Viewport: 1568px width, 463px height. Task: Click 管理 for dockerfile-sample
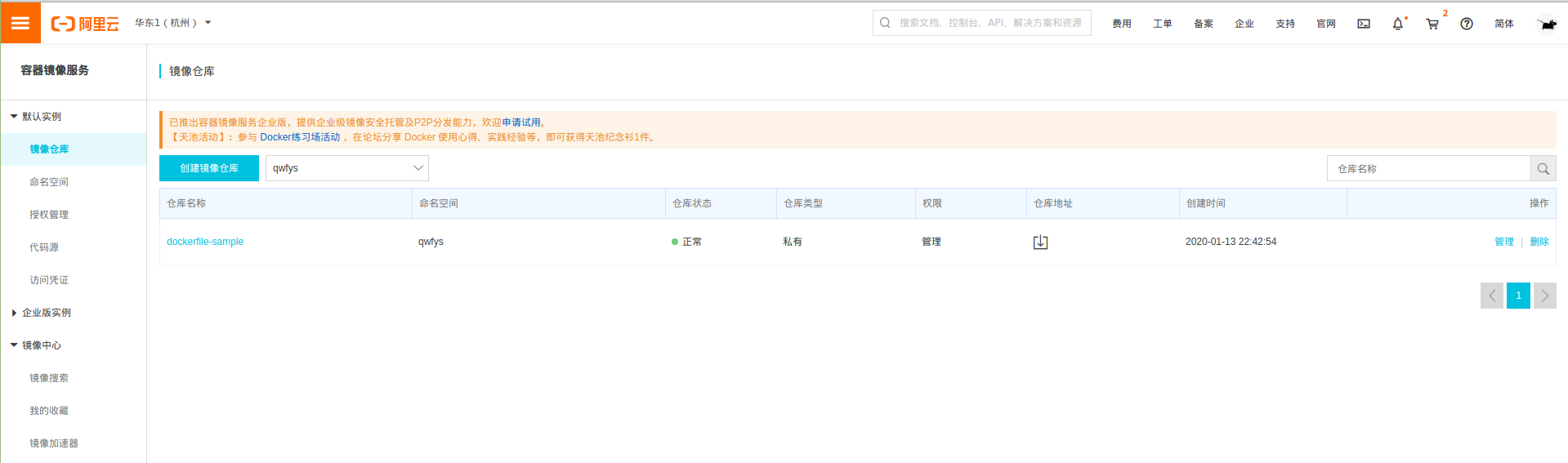(1504, 242)
